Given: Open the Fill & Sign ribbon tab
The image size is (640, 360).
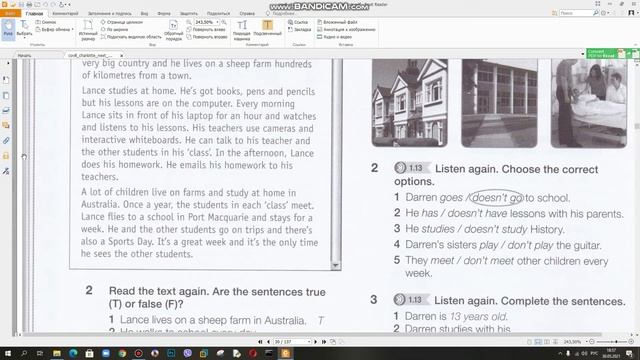Looking at the screenshot, I should coord(110,13).
